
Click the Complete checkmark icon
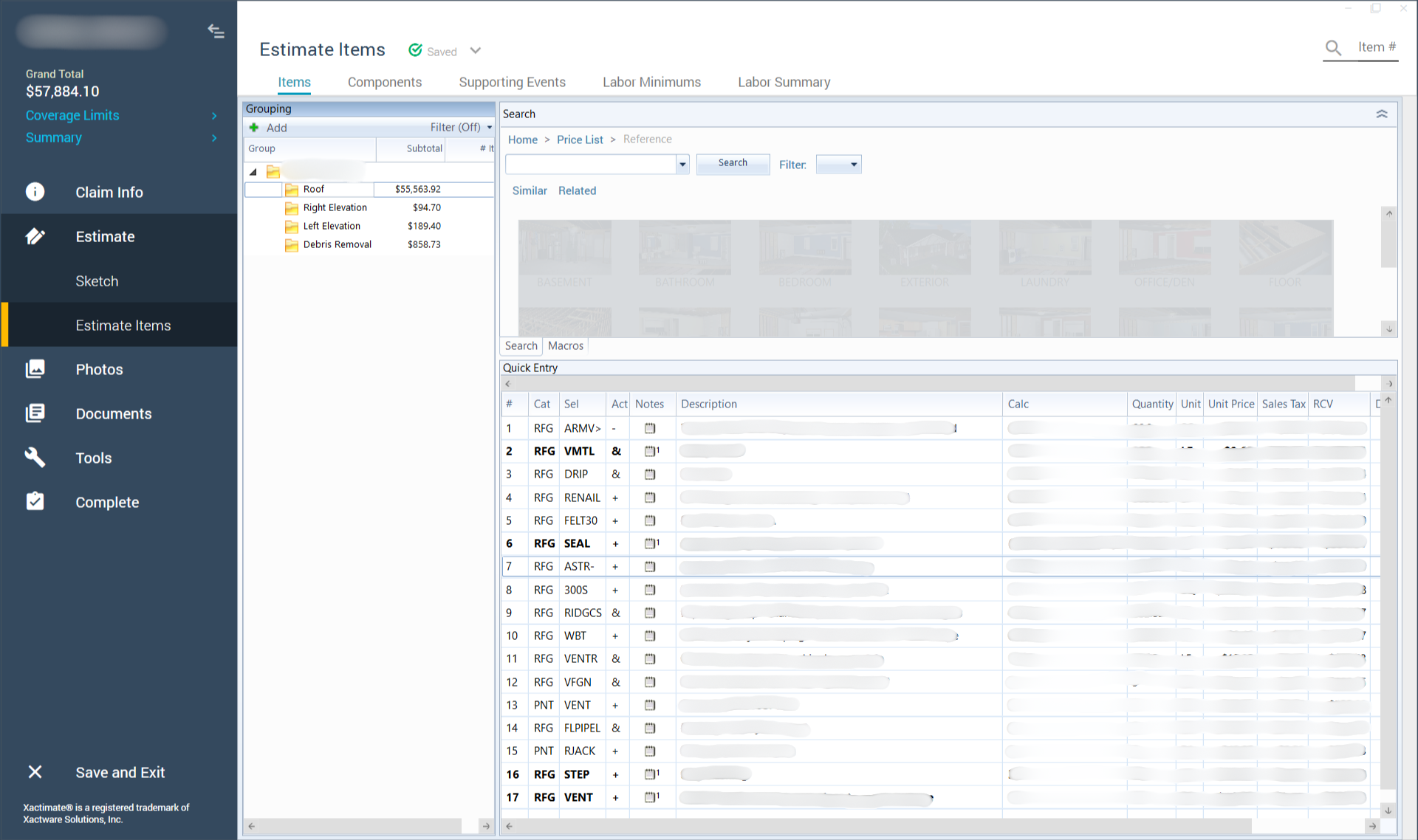(35, 502)
